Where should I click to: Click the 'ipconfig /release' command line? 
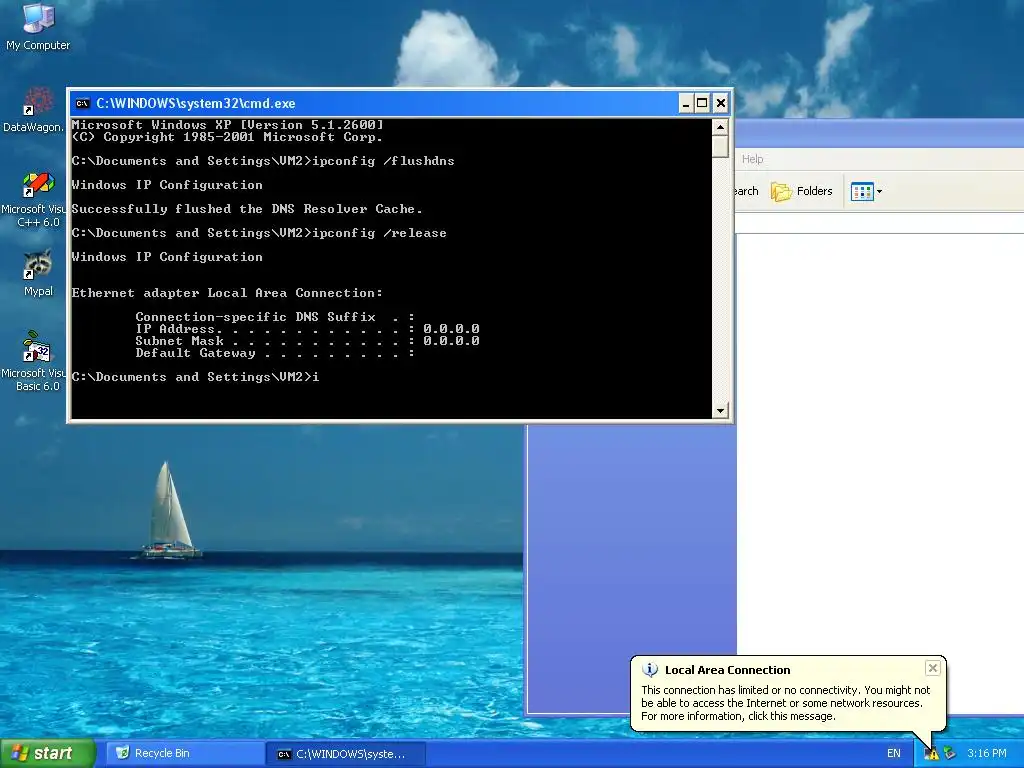pos(259,233)
